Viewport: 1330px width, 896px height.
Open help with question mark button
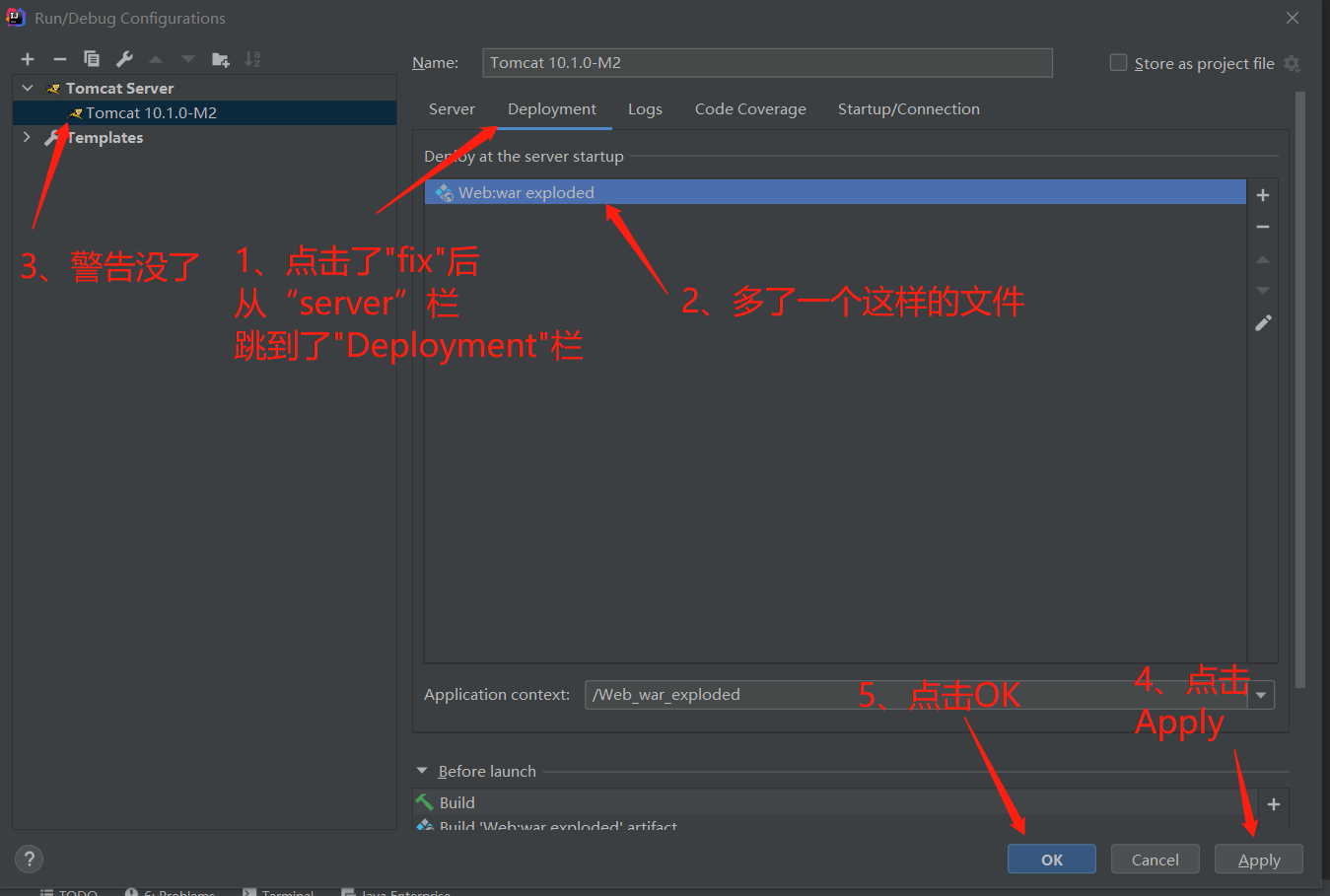tap(29, 859)
